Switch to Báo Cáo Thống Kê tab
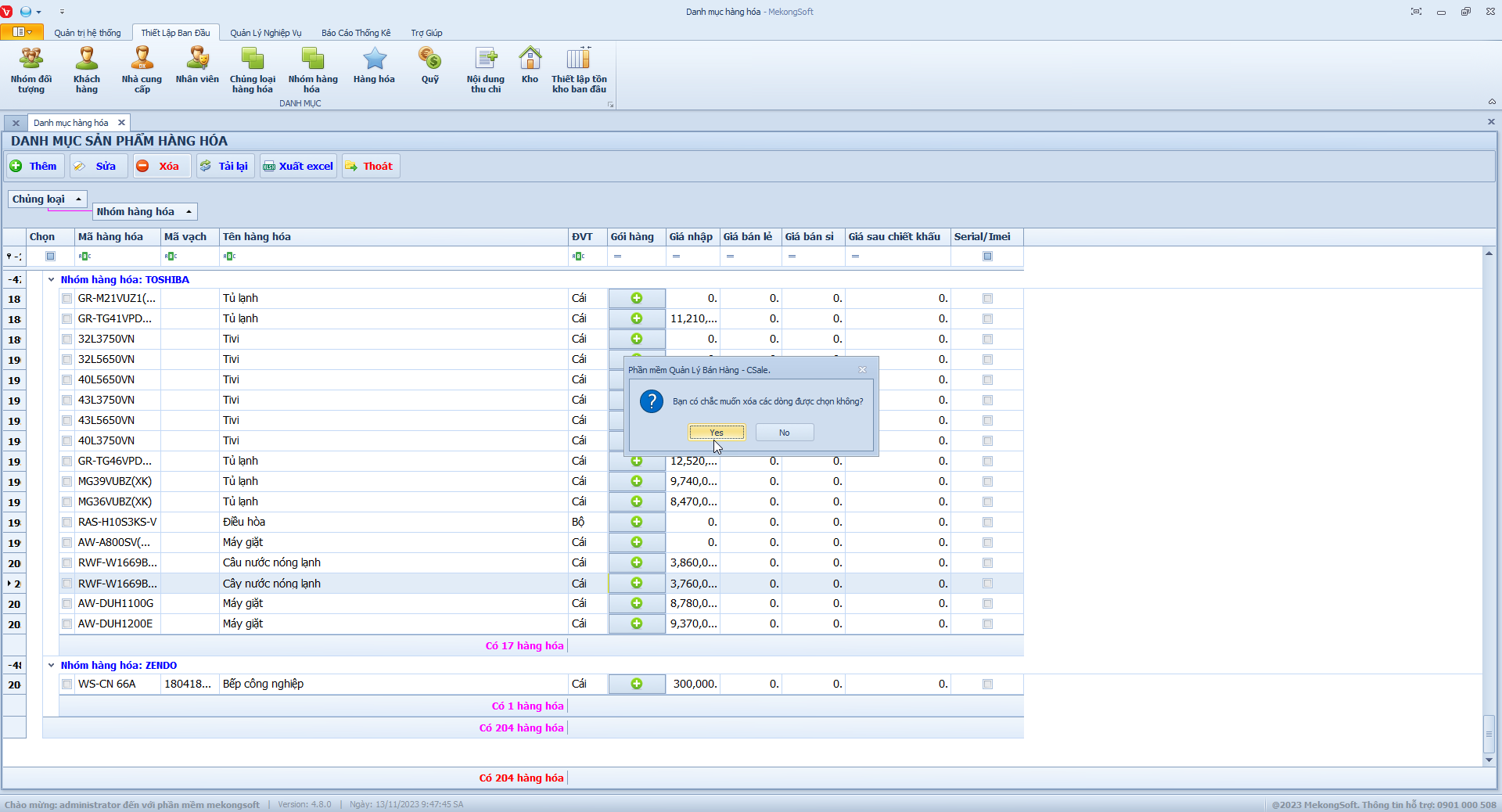Viewport: 1502px width, 812px height. [355, 33]
